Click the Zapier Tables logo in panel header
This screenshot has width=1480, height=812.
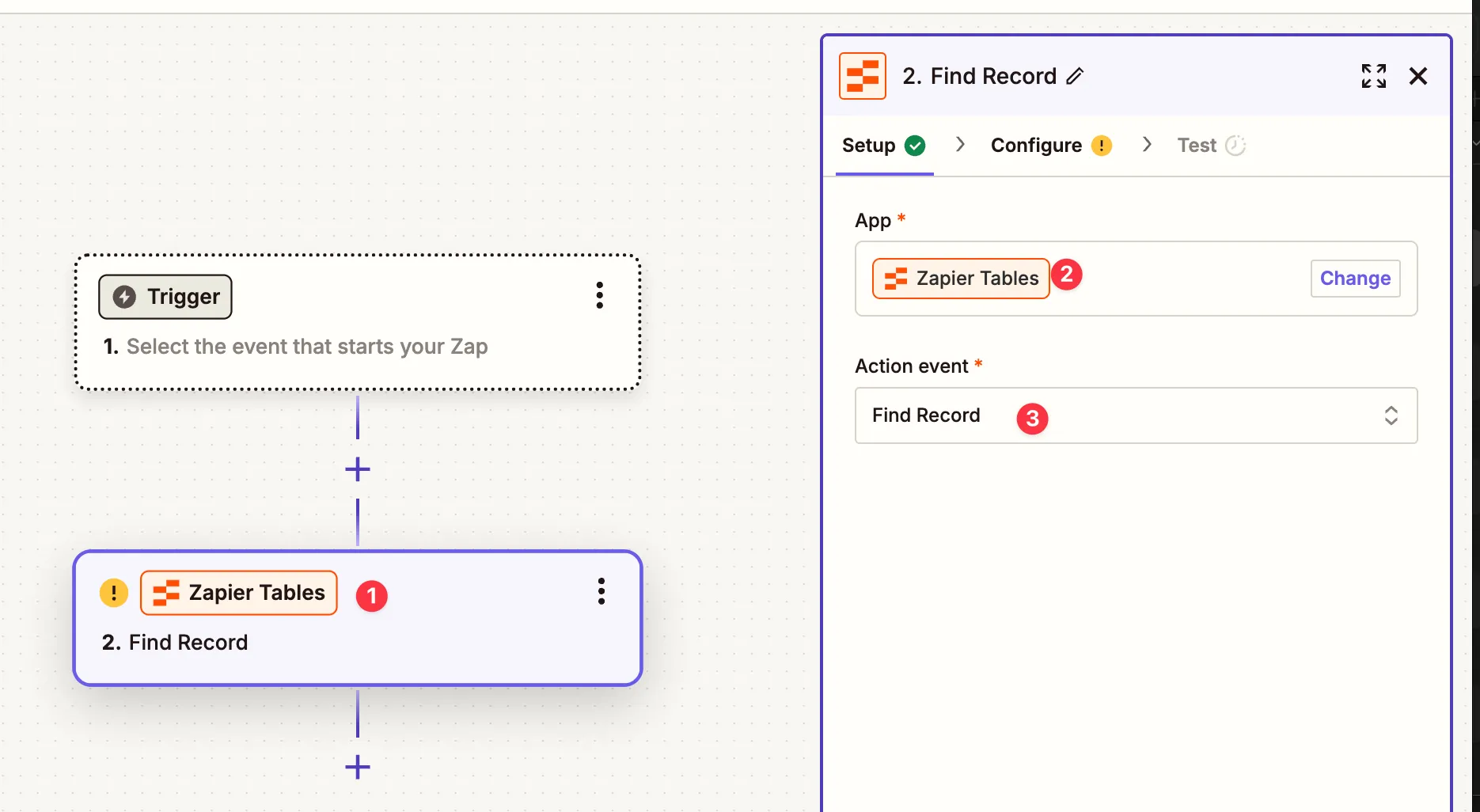[x=862, y=76]
